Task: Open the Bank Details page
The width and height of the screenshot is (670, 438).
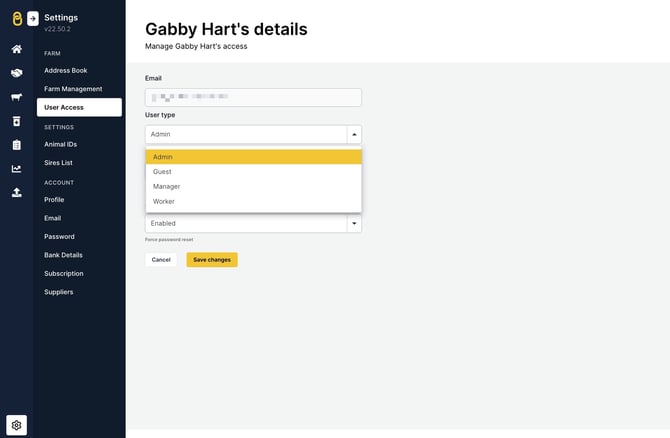Action: [63, 255]
